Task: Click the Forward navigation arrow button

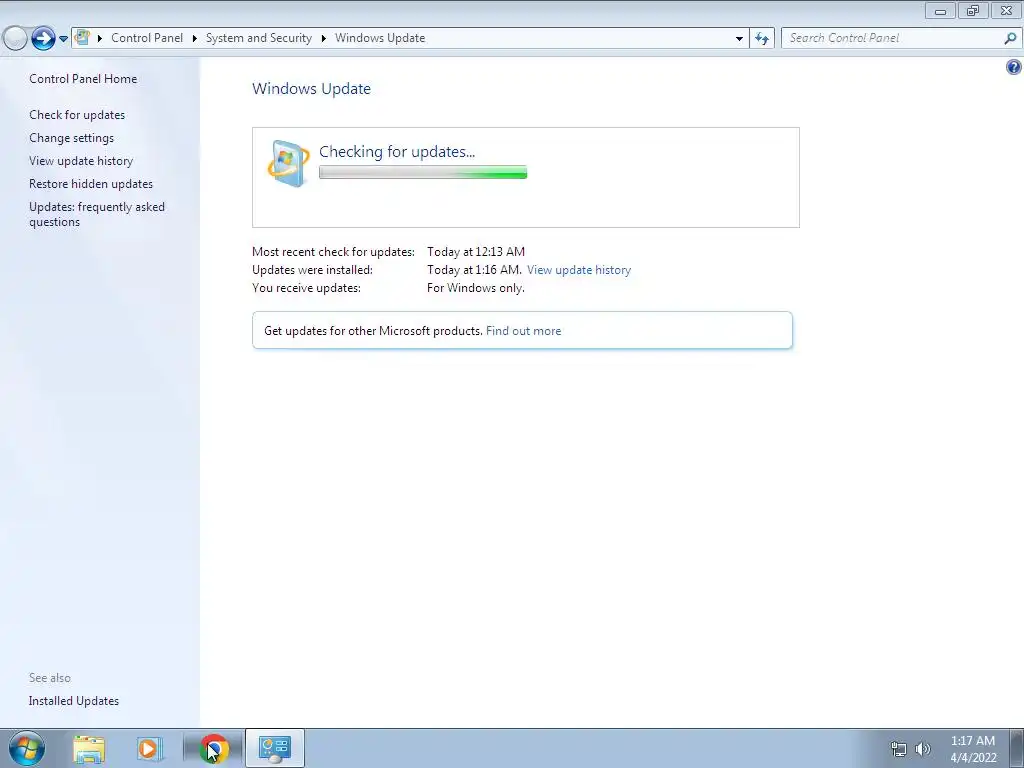Action: tap(43, 39)
